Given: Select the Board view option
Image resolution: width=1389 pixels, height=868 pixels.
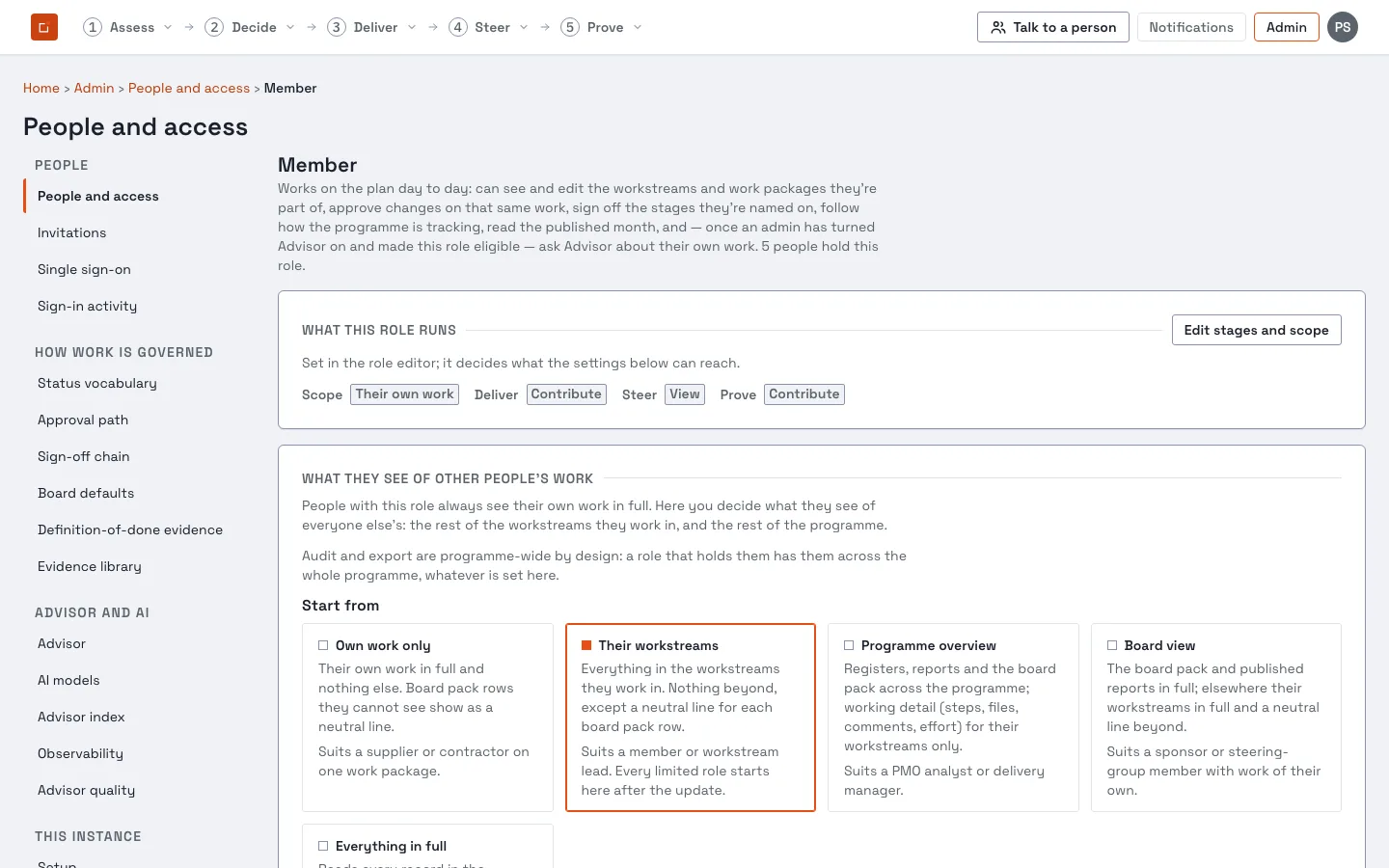Looking at the screenshot, I should [1216, 718].
